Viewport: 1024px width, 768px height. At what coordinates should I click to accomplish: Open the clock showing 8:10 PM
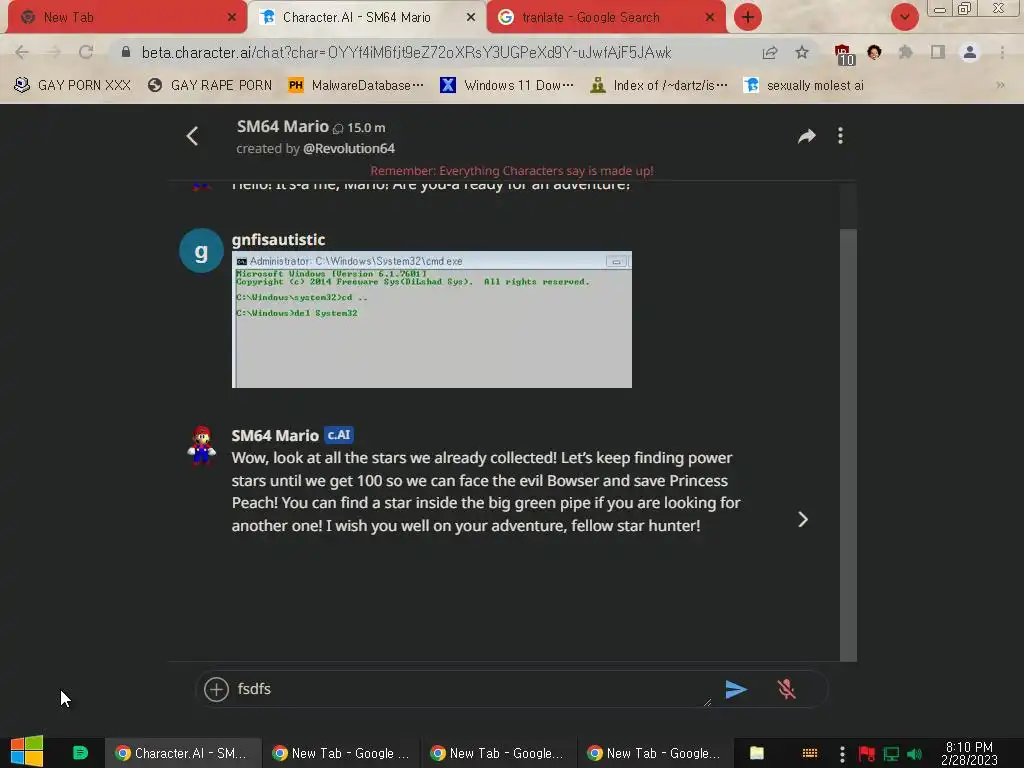(x=969, y=753)
